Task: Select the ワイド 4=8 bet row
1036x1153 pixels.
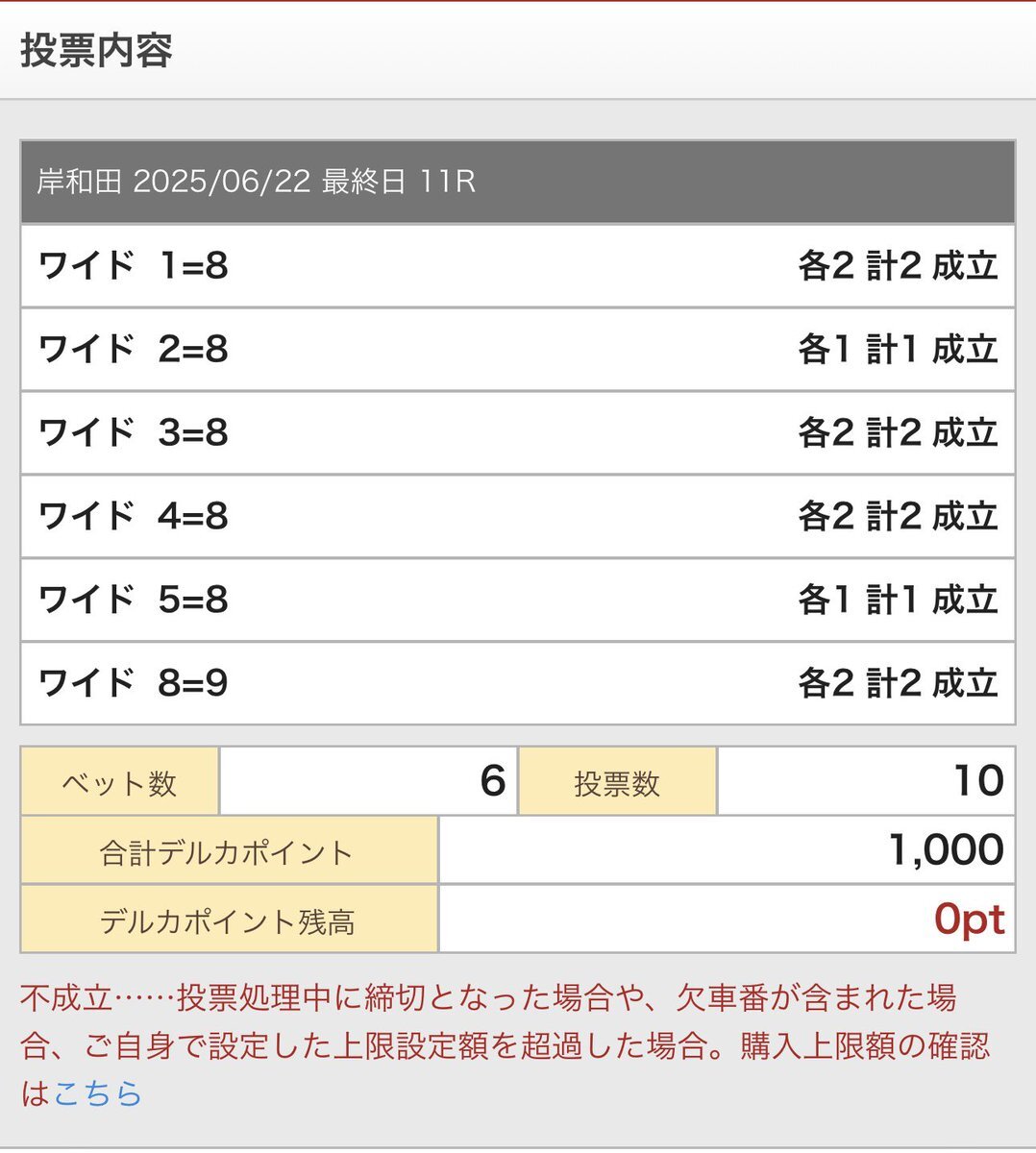Action: [518, 517]
